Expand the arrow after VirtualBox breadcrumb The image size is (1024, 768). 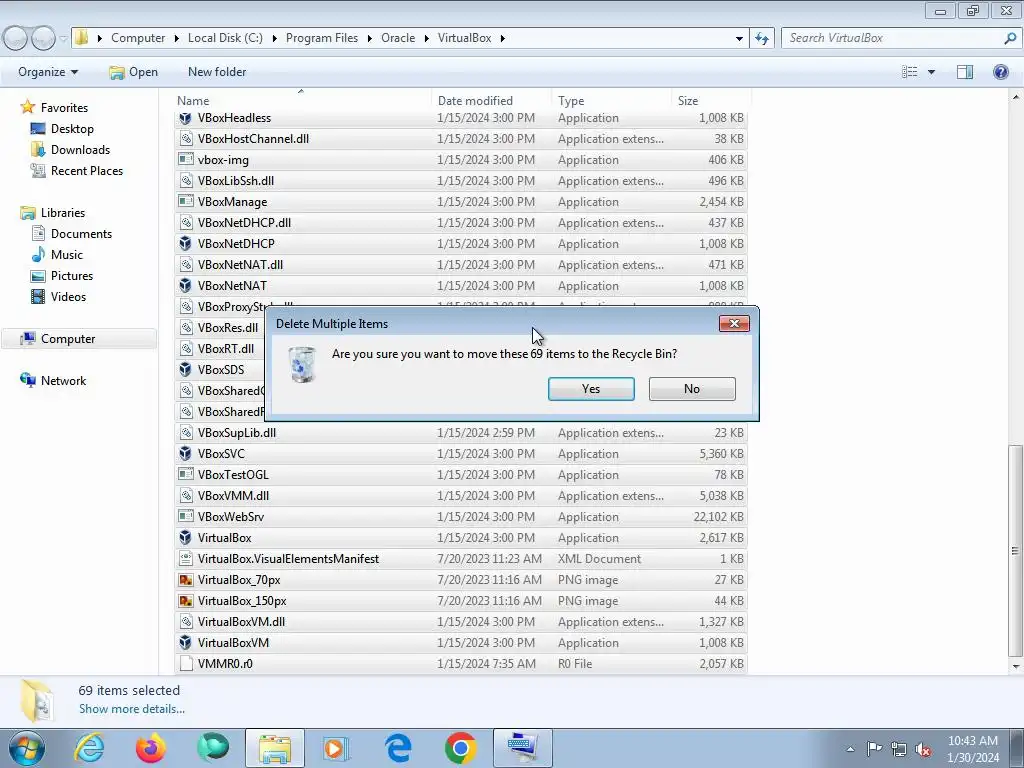point(503,38)
